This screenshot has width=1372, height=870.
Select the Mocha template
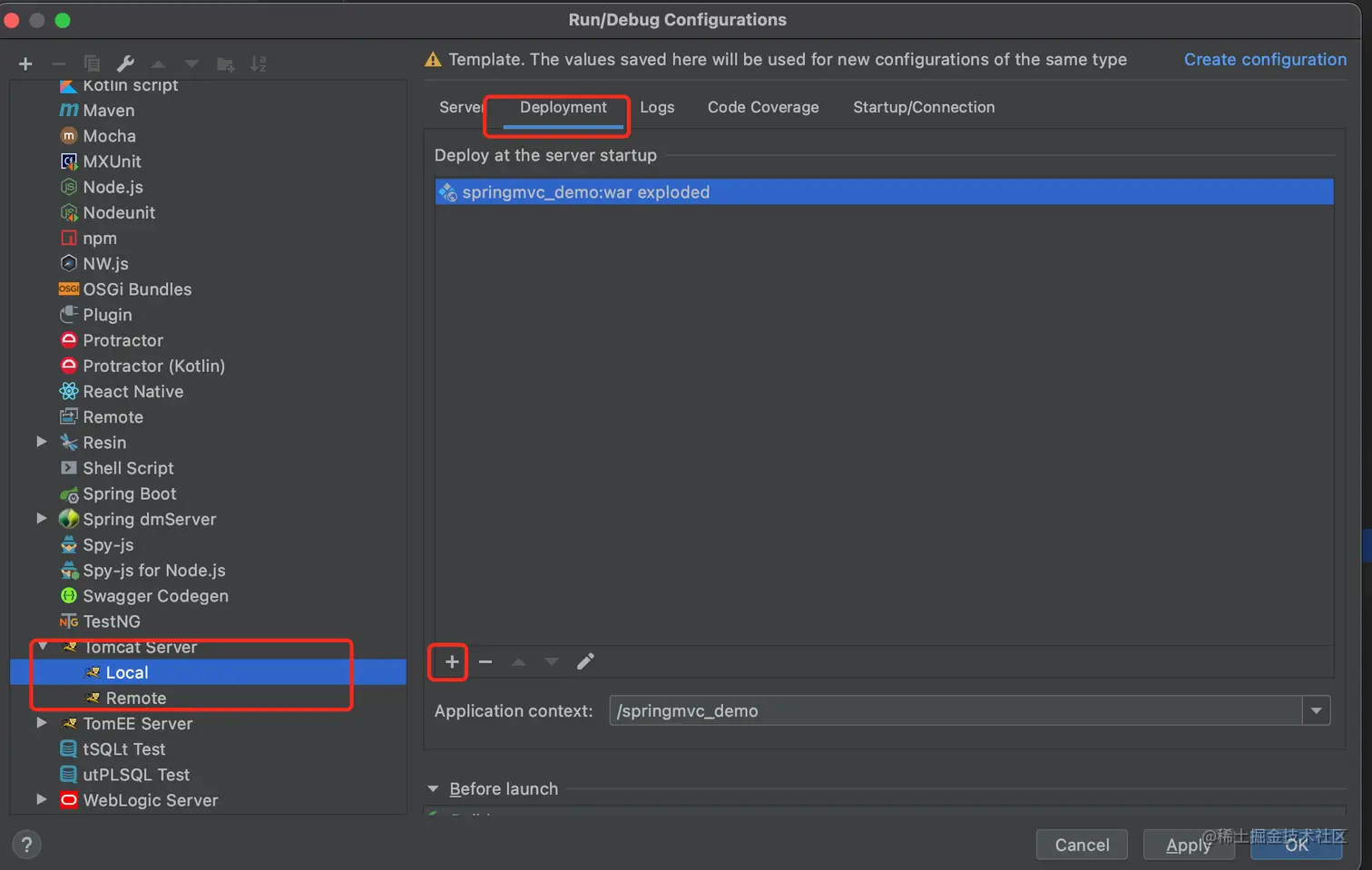(x=109, y=136)
